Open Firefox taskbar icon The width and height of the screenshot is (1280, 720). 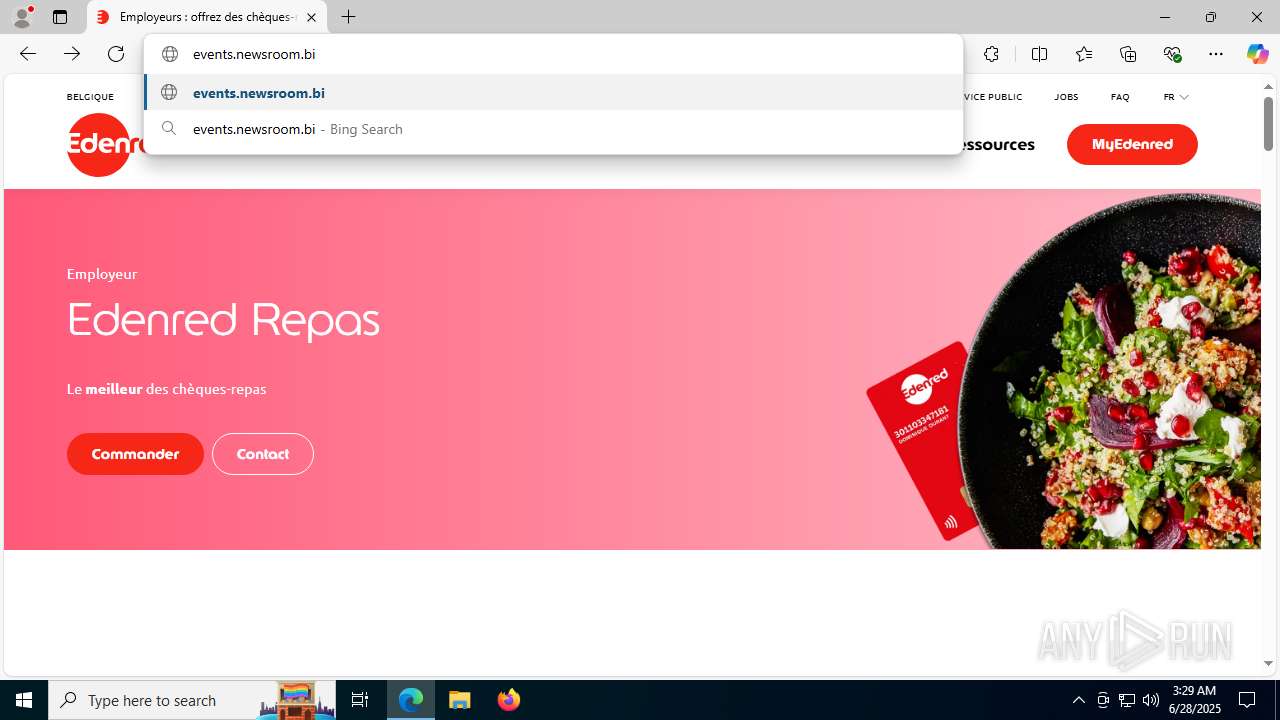508,700
